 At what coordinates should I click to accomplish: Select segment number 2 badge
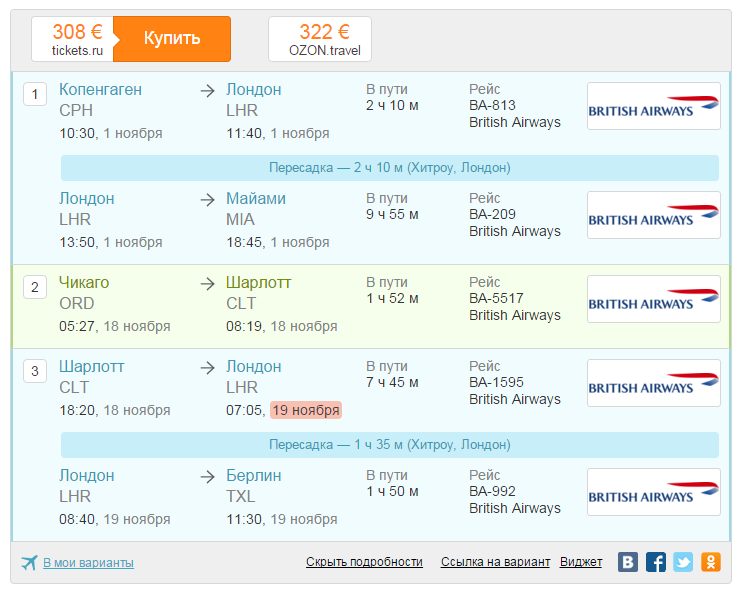click(35, 287)
